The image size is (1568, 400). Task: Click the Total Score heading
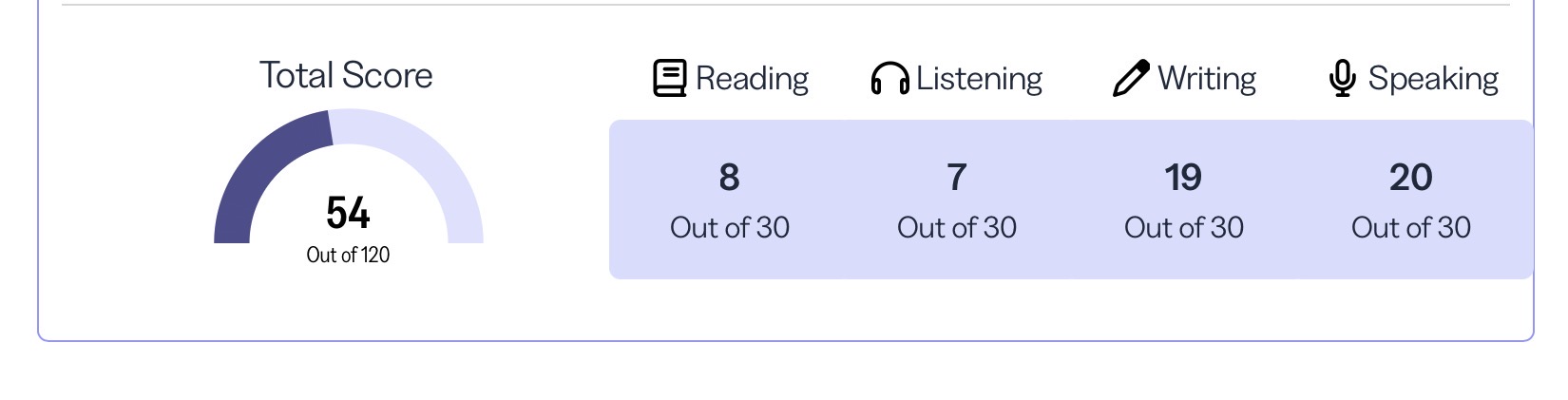pos(346,75)
